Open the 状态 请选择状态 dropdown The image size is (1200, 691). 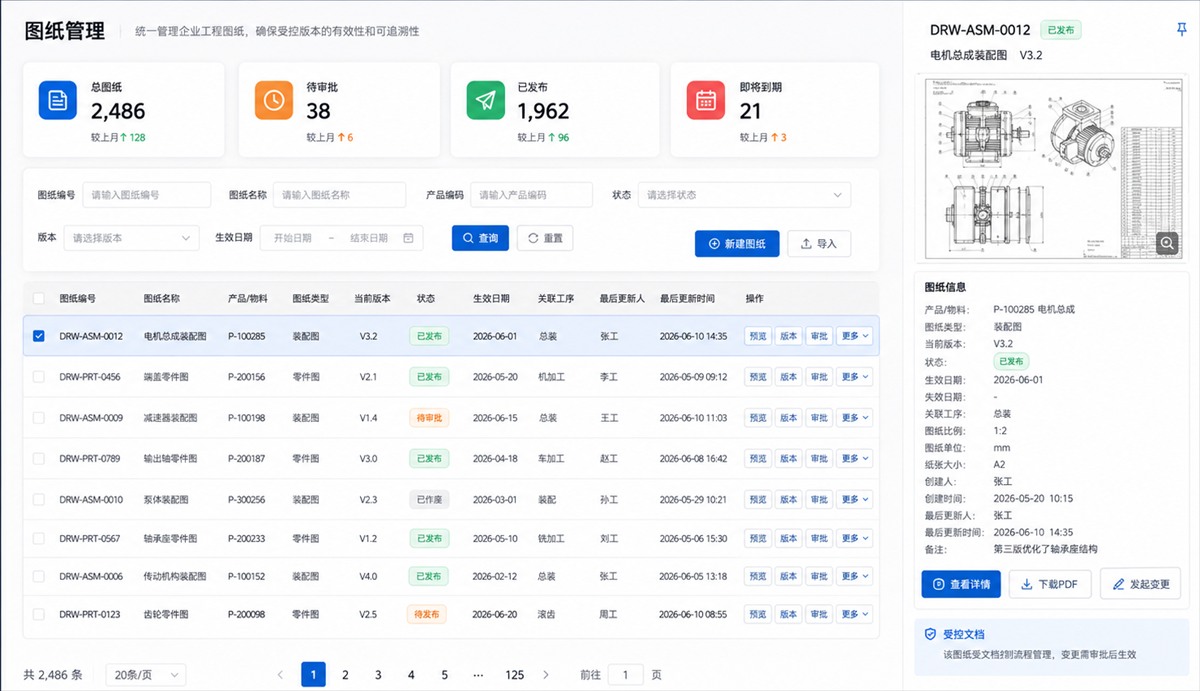click(744, 195)
